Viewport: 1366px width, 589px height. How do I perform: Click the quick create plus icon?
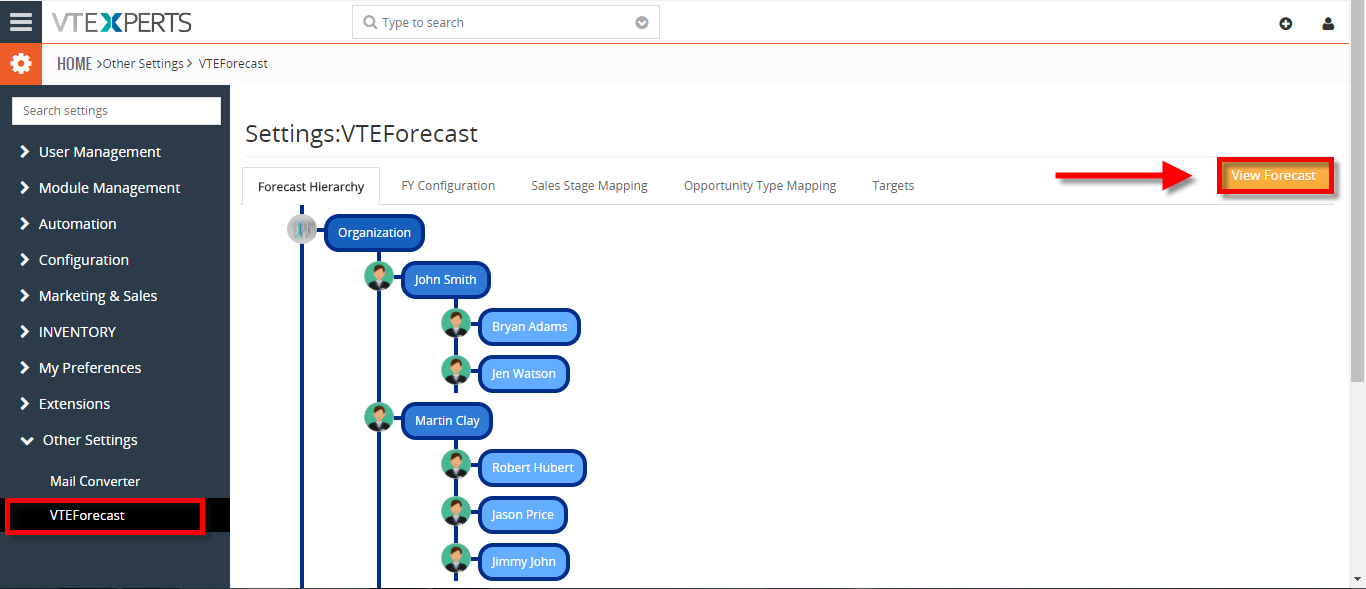(x=1286, y=23)
